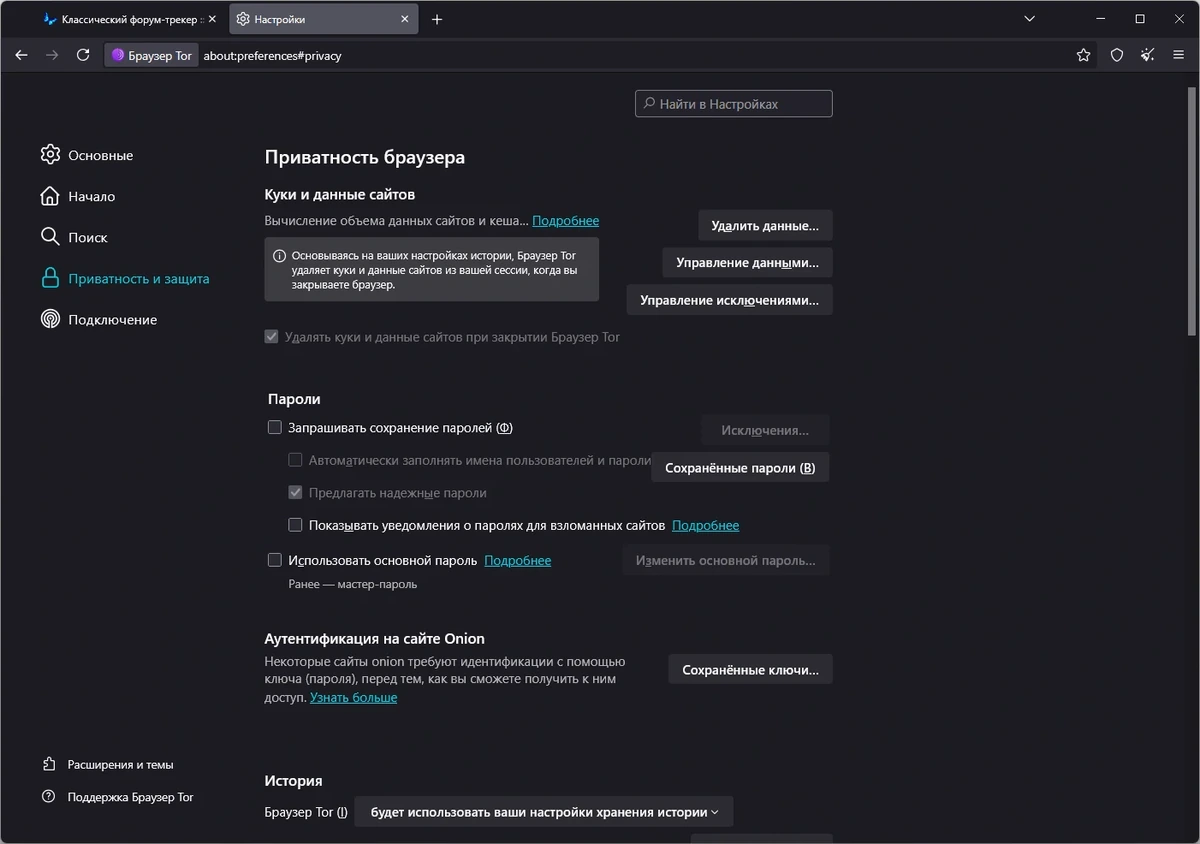The height and width of the screenshot is (844, 1200).
Task: Open the Основные settings category
Action: tap(100, 155)
